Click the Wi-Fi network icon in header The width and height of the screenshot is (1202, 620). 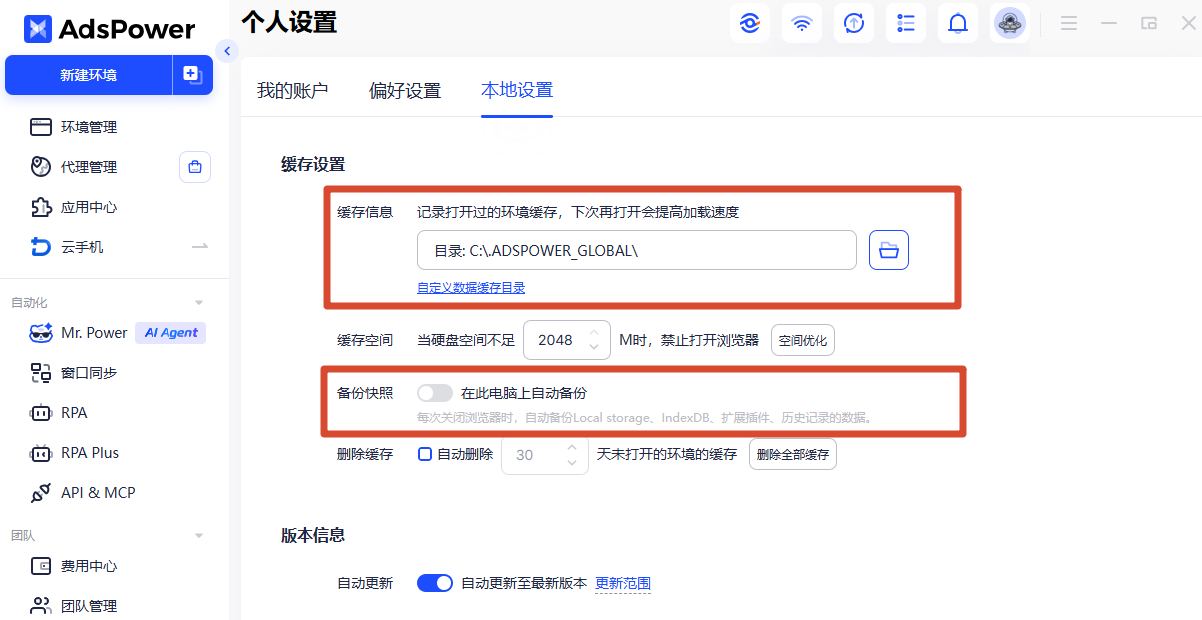(802, 23)
